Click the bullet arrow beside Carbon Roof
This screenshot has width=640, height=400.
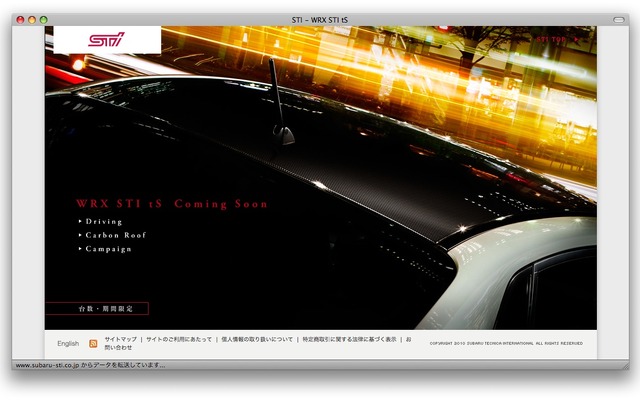point(80,235)
